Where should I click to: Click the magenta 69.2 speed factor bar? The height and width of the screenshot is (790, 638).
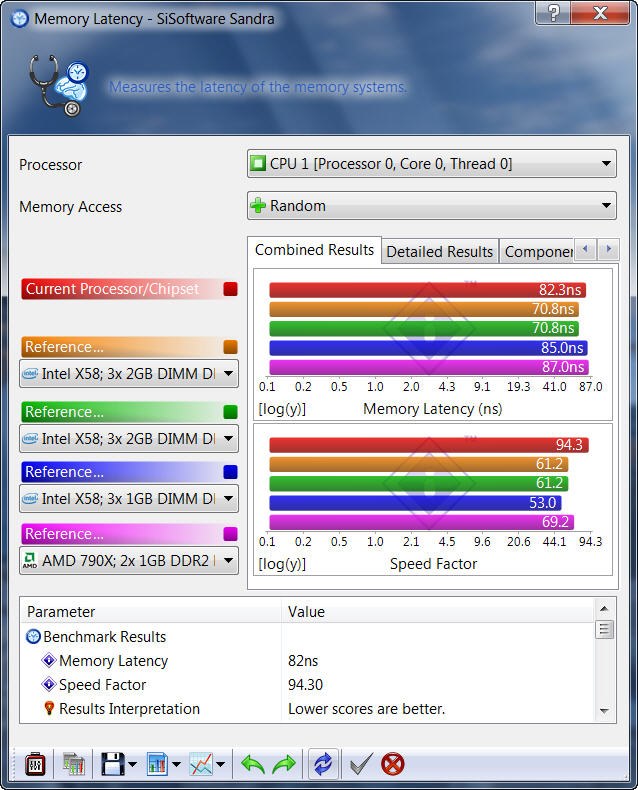[422, 522]
